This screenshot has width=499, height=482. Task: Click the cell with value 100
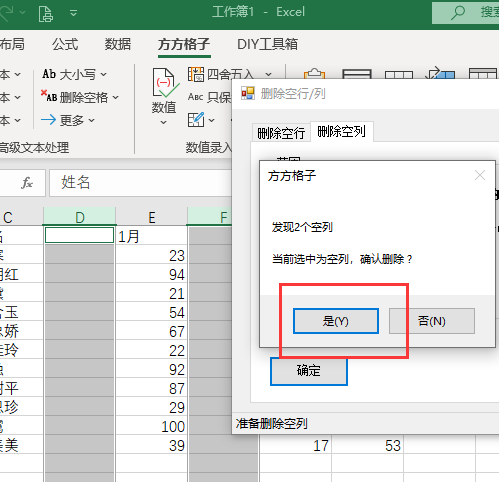coord(151,426)
